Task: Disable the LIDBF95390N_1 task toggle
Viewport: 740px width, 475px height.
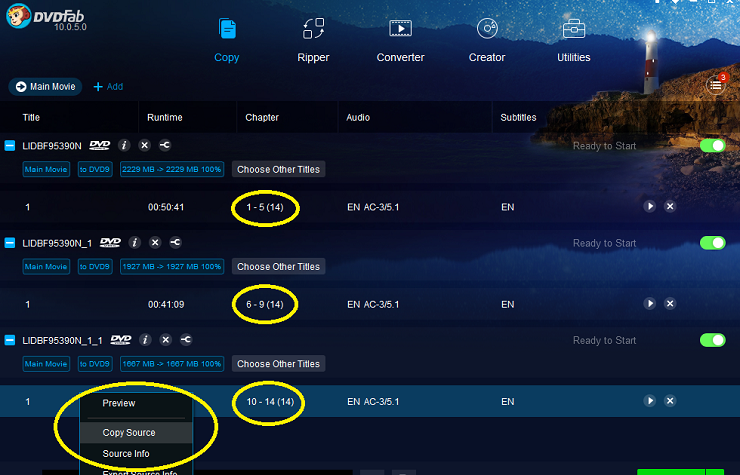Action: coord(713,243)
